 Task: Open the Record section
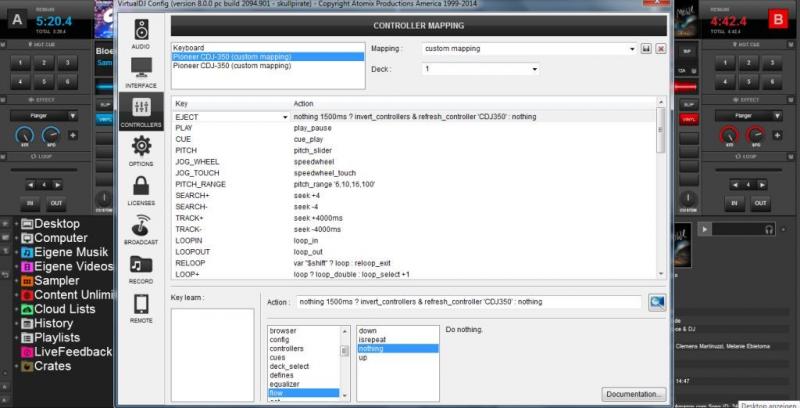coord(141,270)
